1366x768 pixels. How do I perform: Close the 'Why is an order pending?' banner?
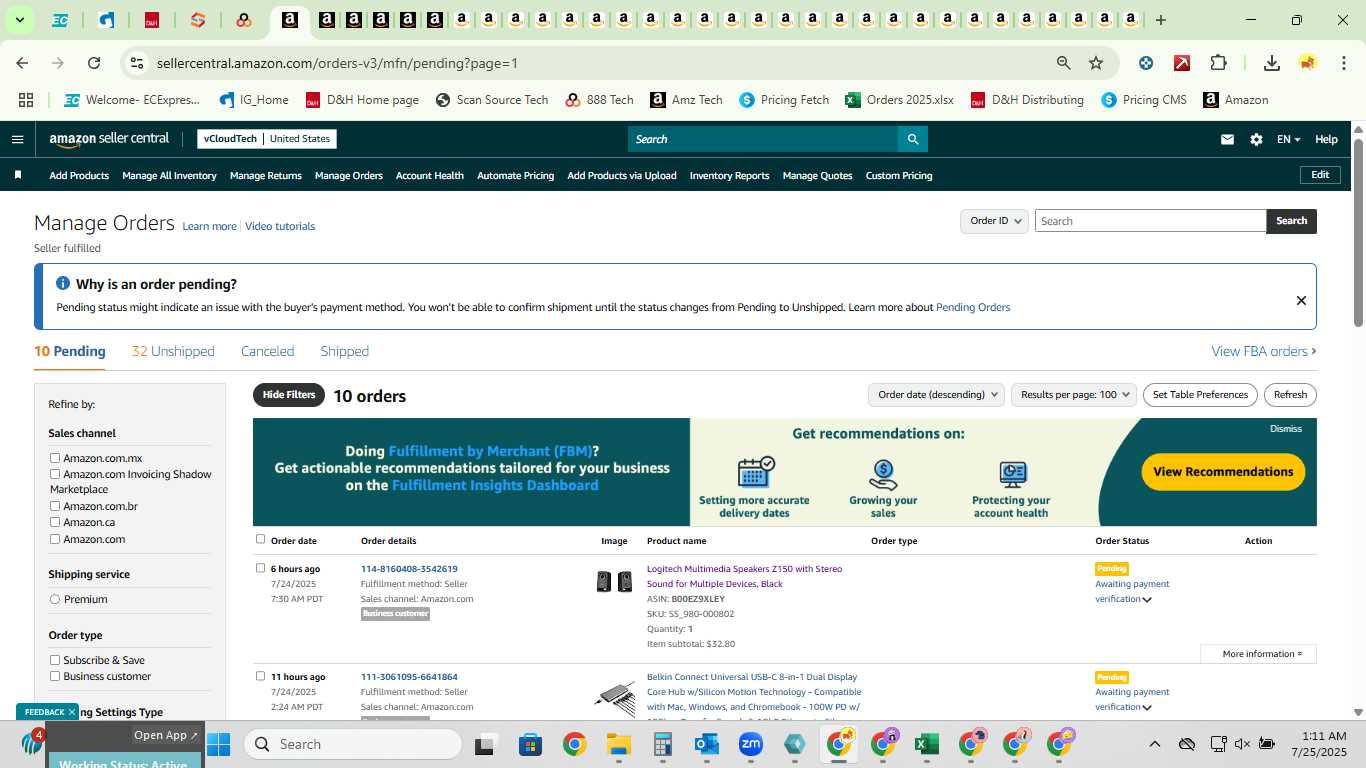tap(1301, 300)
